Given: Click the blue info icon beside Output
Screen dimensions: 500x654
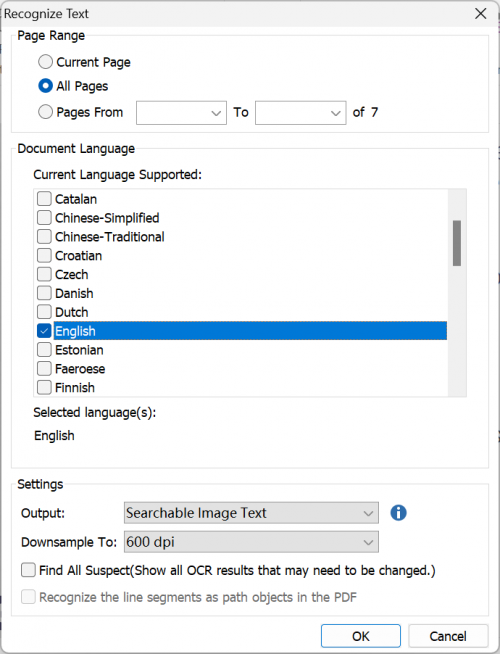Looking at the screenshot, I should point(398,513).
